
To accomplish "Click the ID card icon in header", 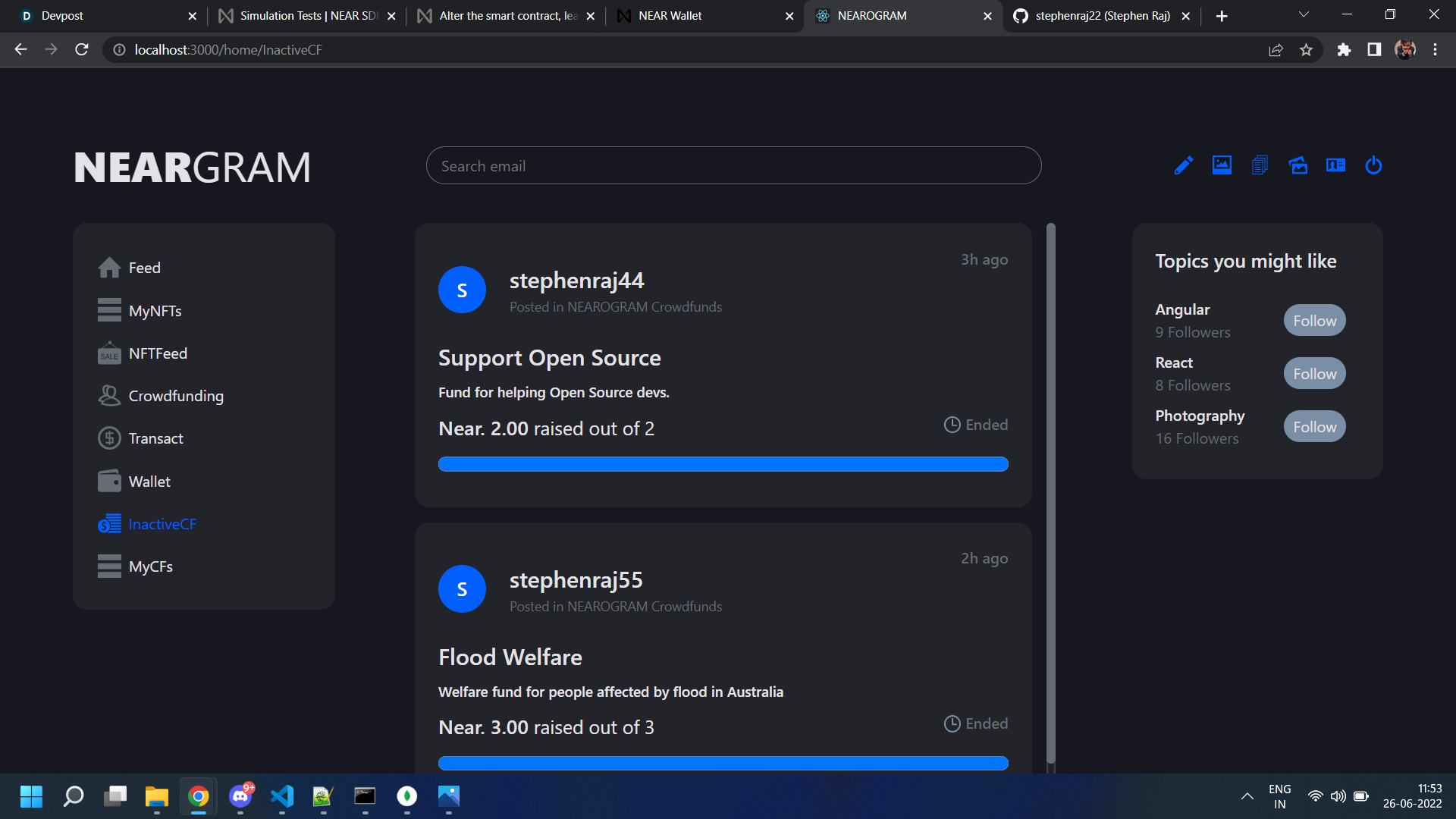I will click(1335, 165).
